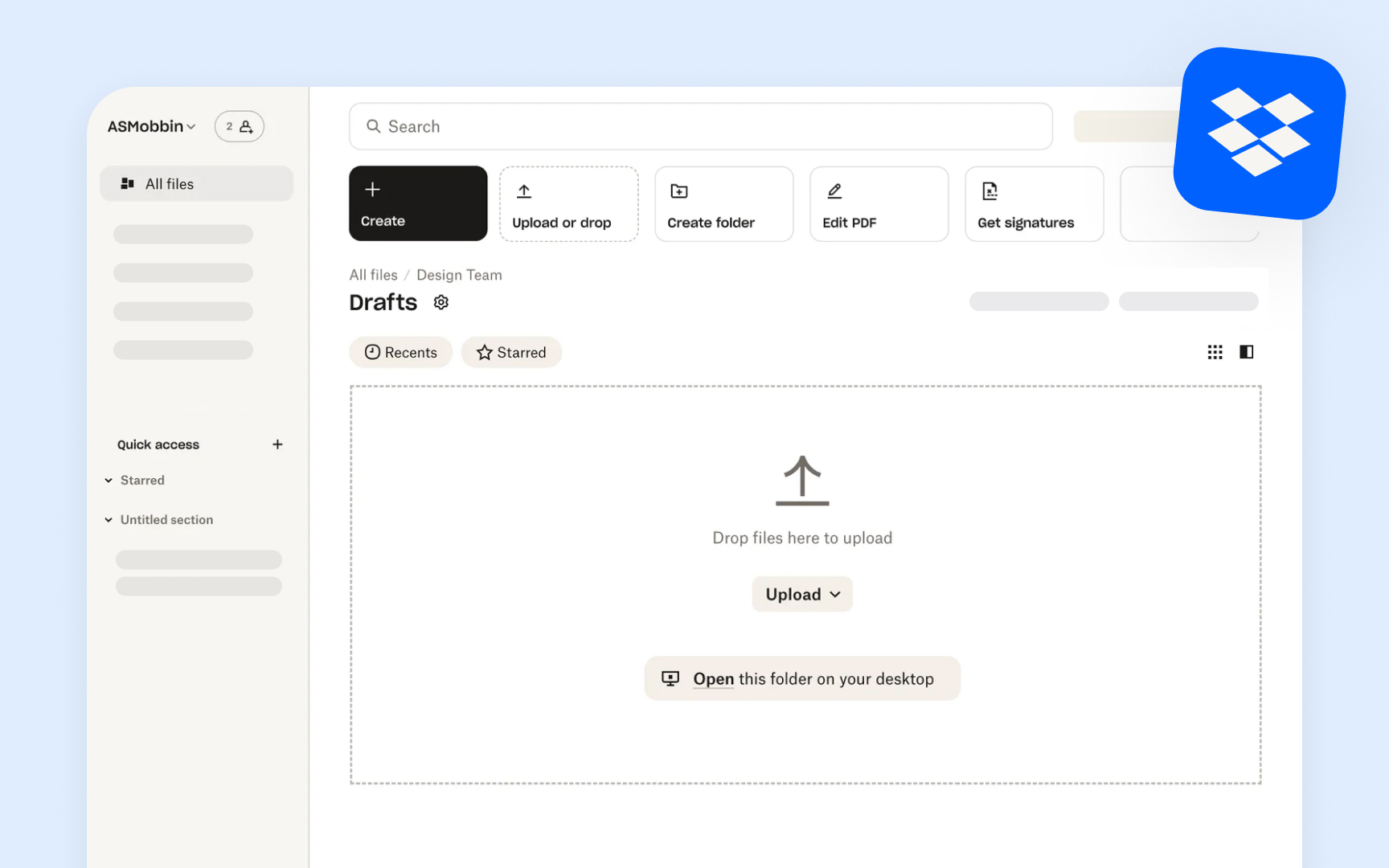Click the black Create button
This screenshot has height=868, width=1389.
click(418, 203)
